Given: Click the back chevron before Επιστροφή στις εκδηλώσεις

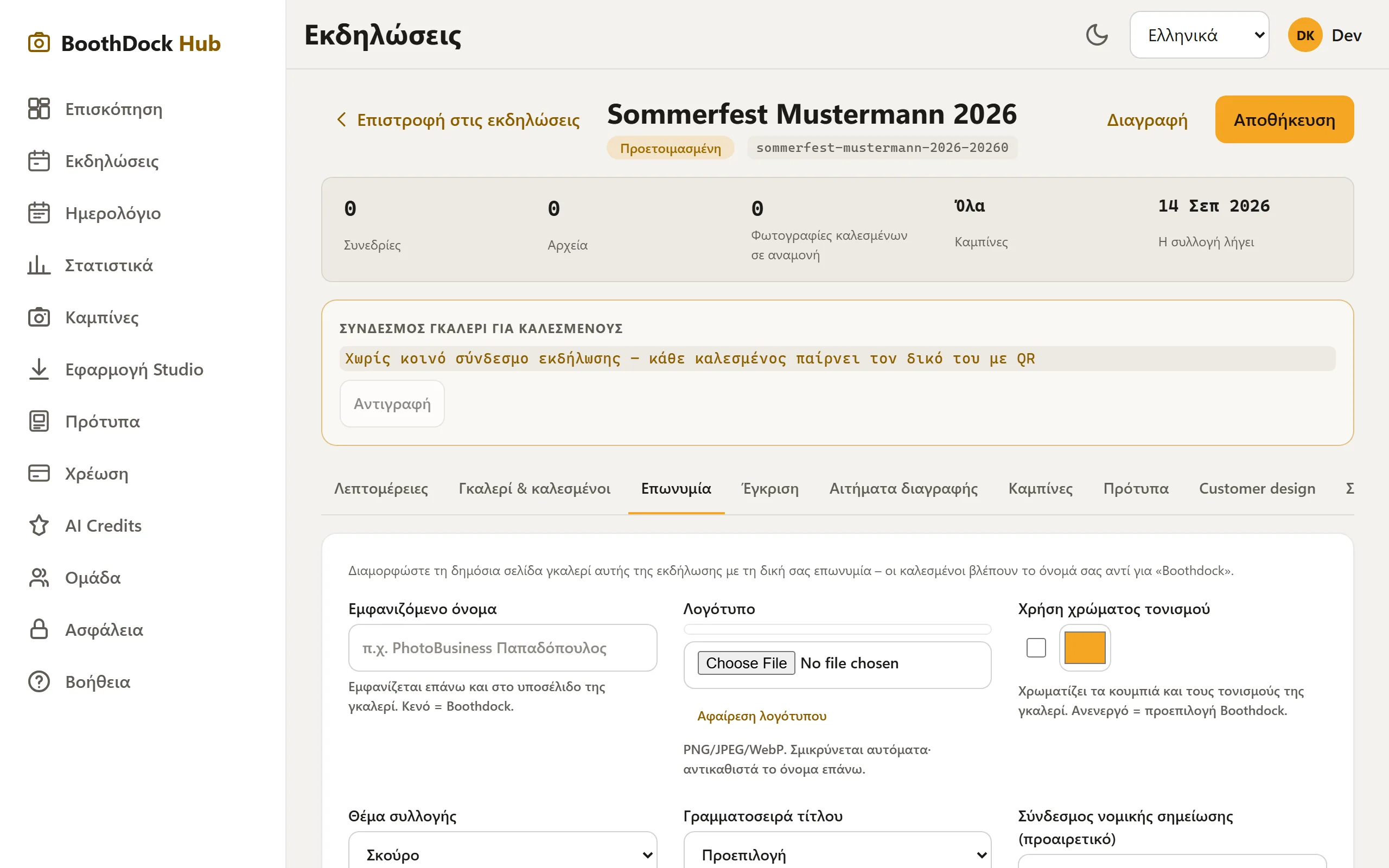Looking at the screenshot, I should coord(341,119).
